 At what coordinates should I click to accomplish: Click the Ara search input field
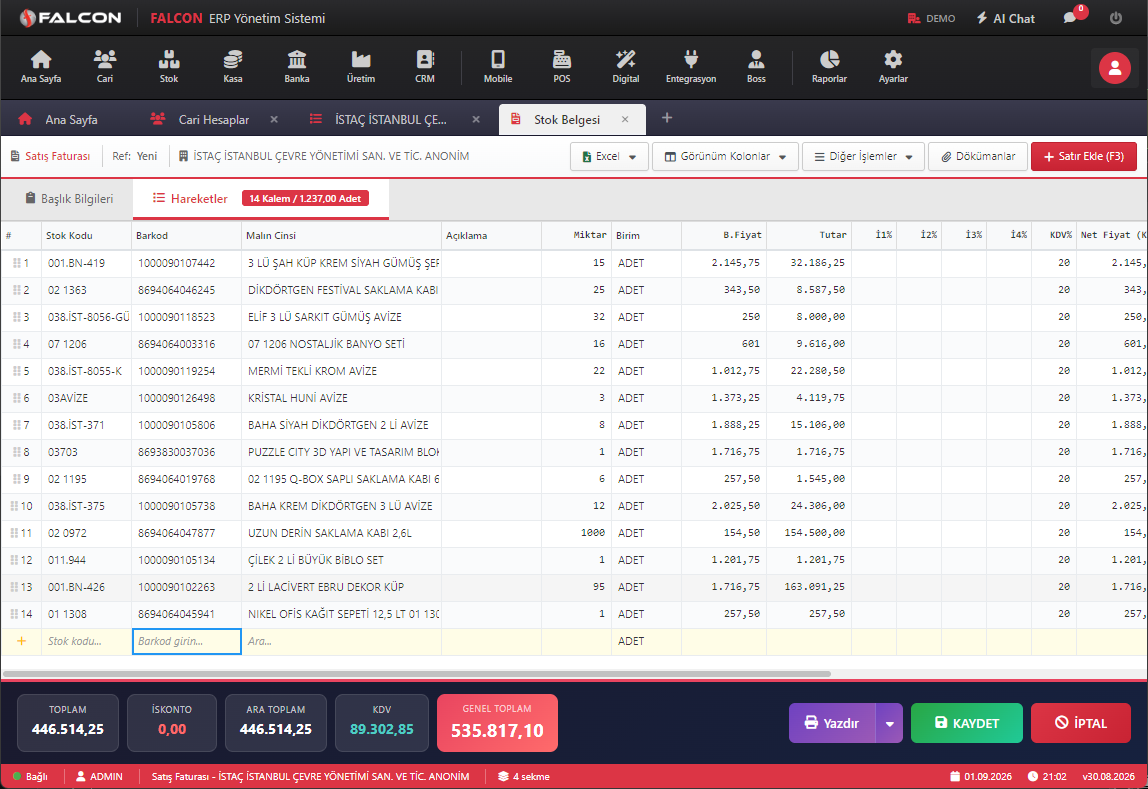point(341,641)
